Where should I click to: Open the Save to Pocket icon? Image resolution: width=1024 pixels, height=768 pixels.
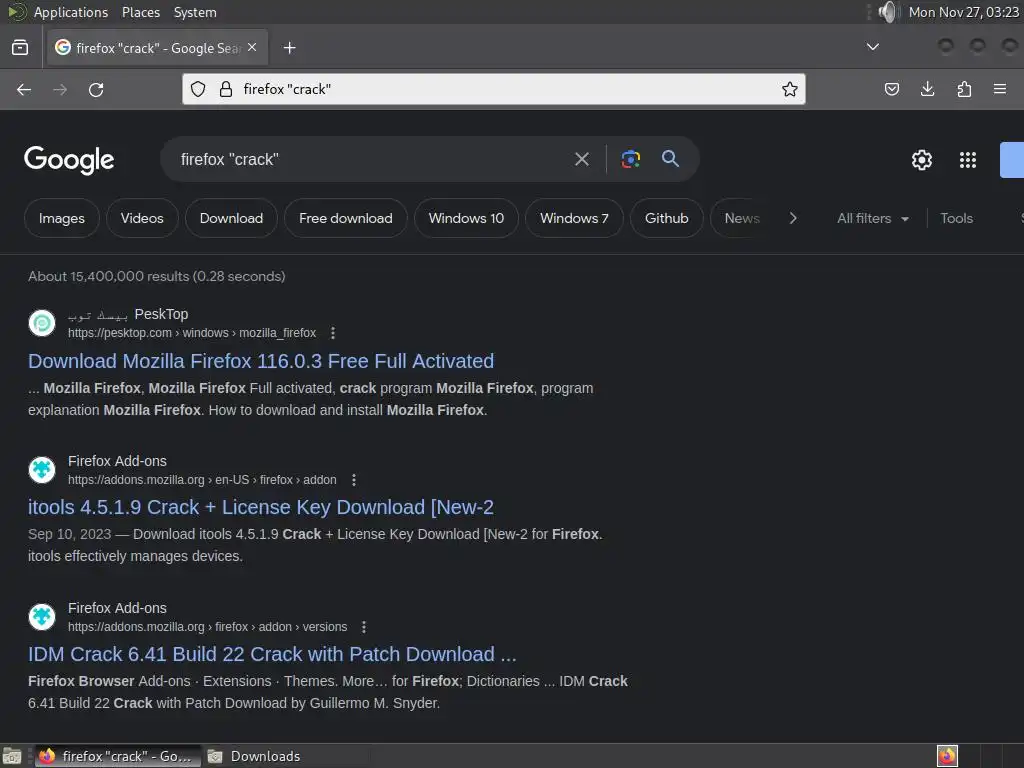pyautogui.click(x=891, y=89)
